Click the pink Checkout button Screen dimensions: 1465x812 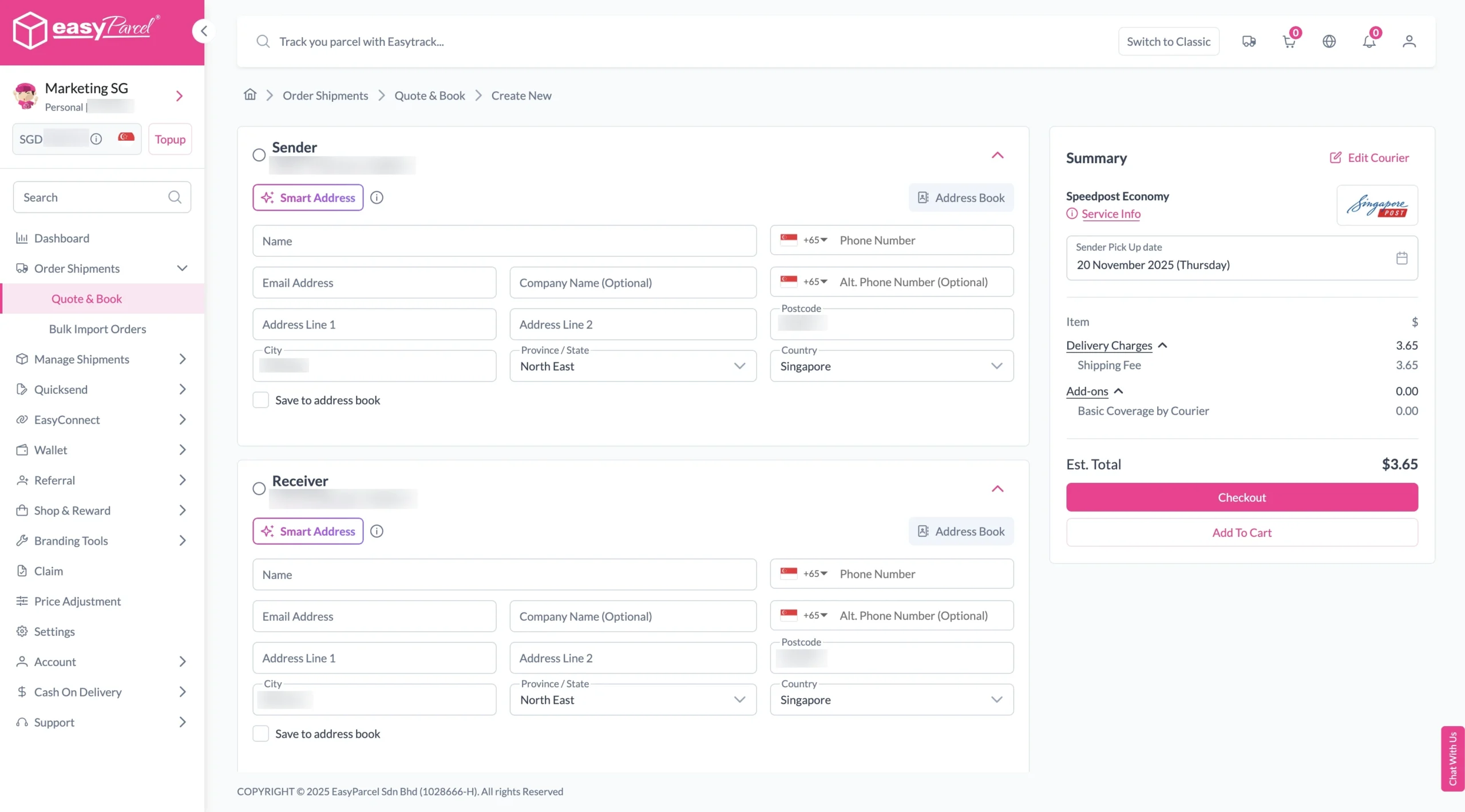1242,497
